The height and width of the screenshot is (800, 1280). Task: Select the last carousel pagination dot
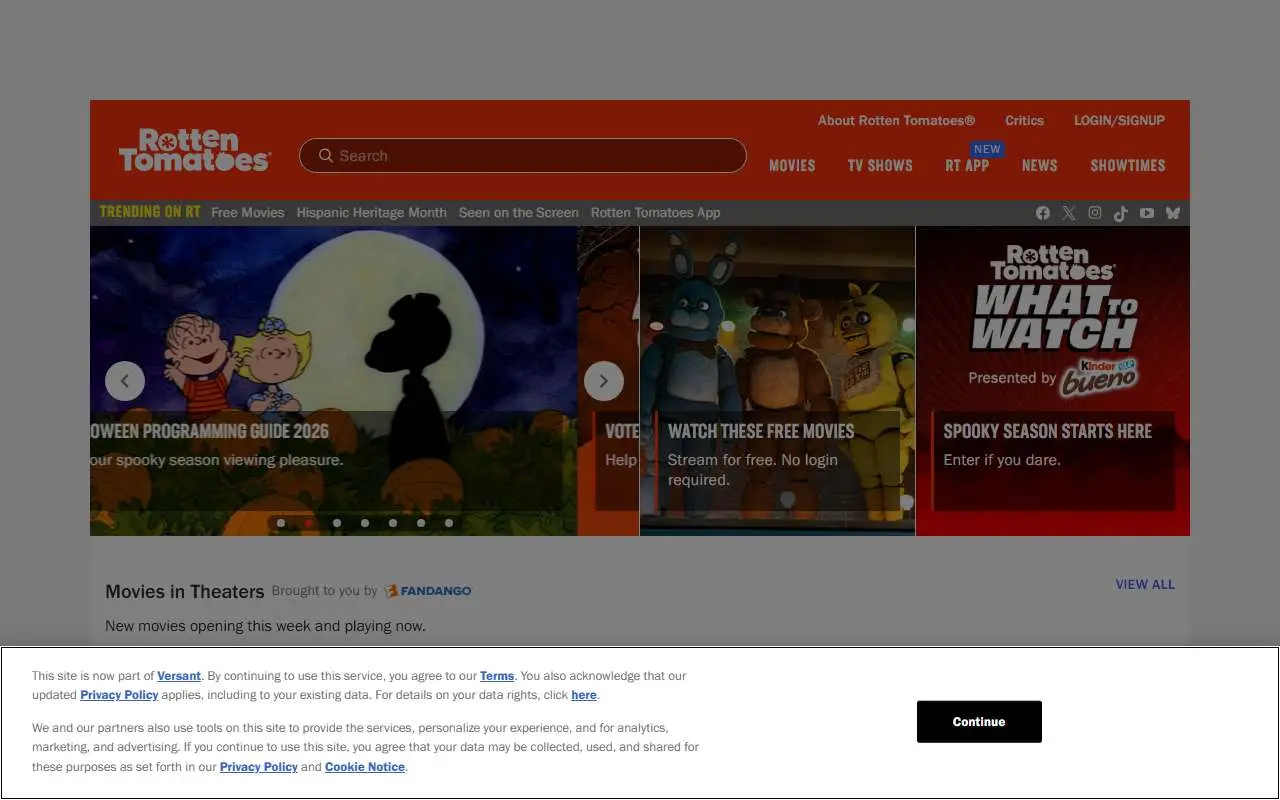point(449,523)
